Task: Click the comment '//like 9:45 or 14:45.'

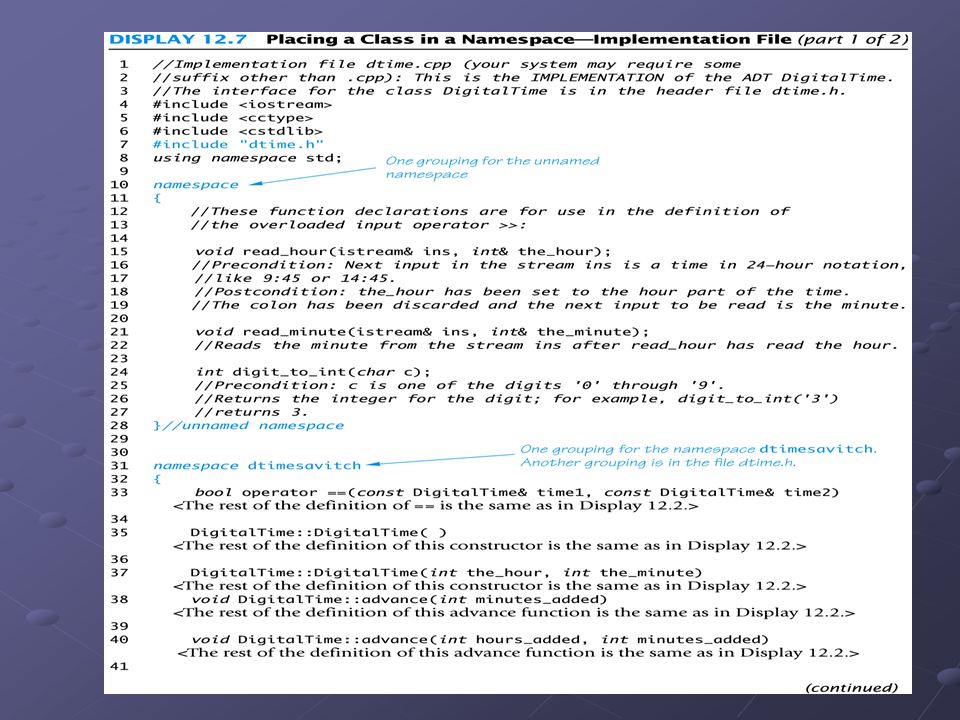Action: [x=294, y=279]
